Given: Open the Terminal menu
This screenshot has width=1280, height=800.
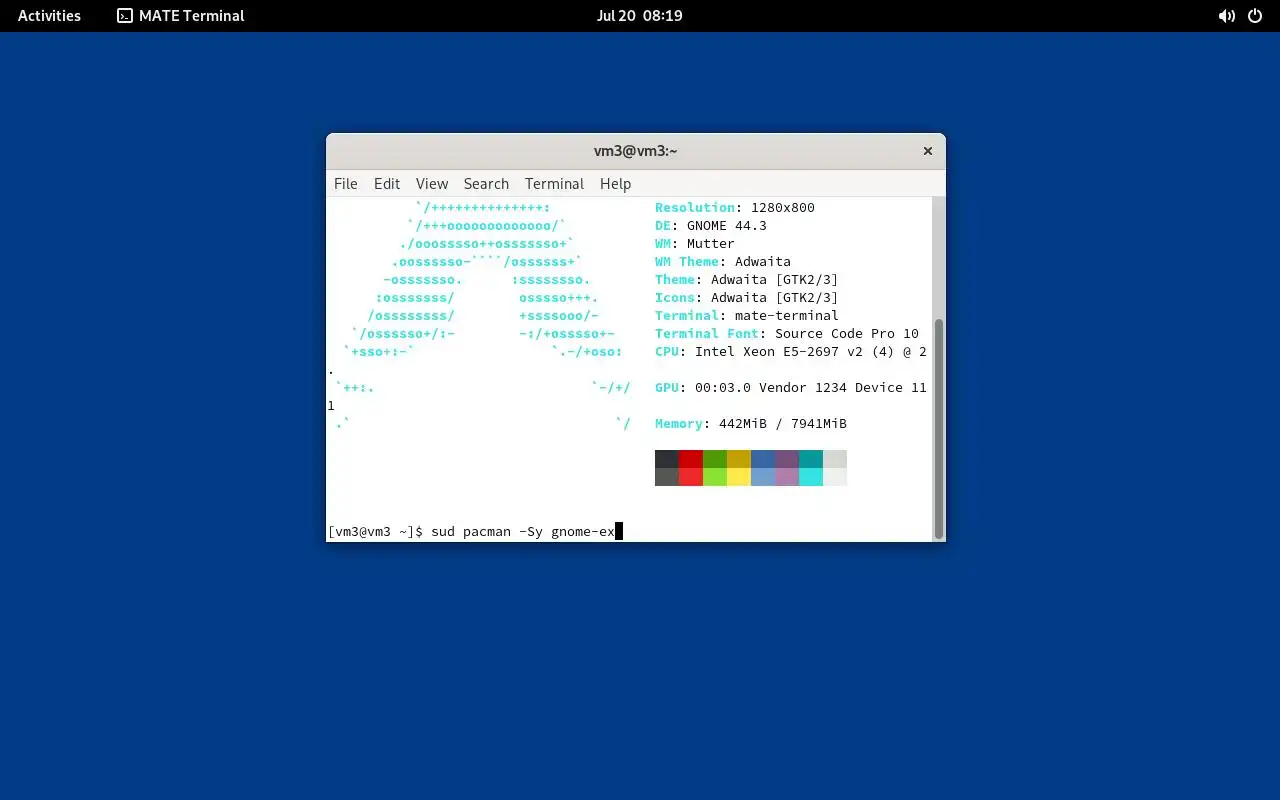Looking at the screenshot, I should point(554,184).
